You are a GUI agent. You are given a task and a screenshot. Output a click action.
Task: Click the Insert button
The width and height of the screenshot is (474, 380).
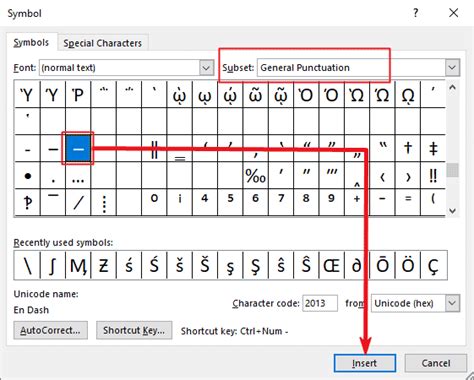tap(365, 363)
